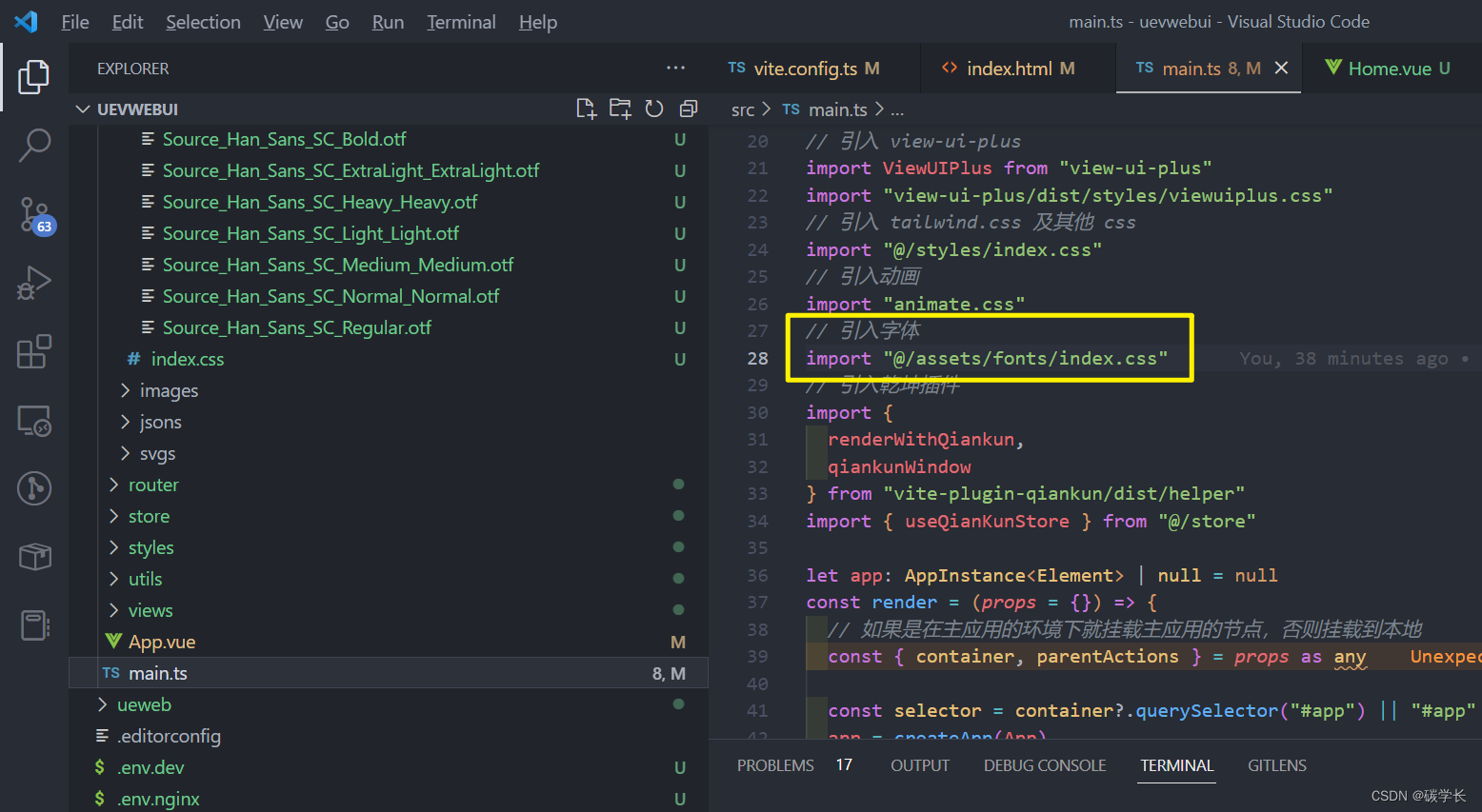
Task: Open the OUTPUT panel tab
Action: pos(920,765)
